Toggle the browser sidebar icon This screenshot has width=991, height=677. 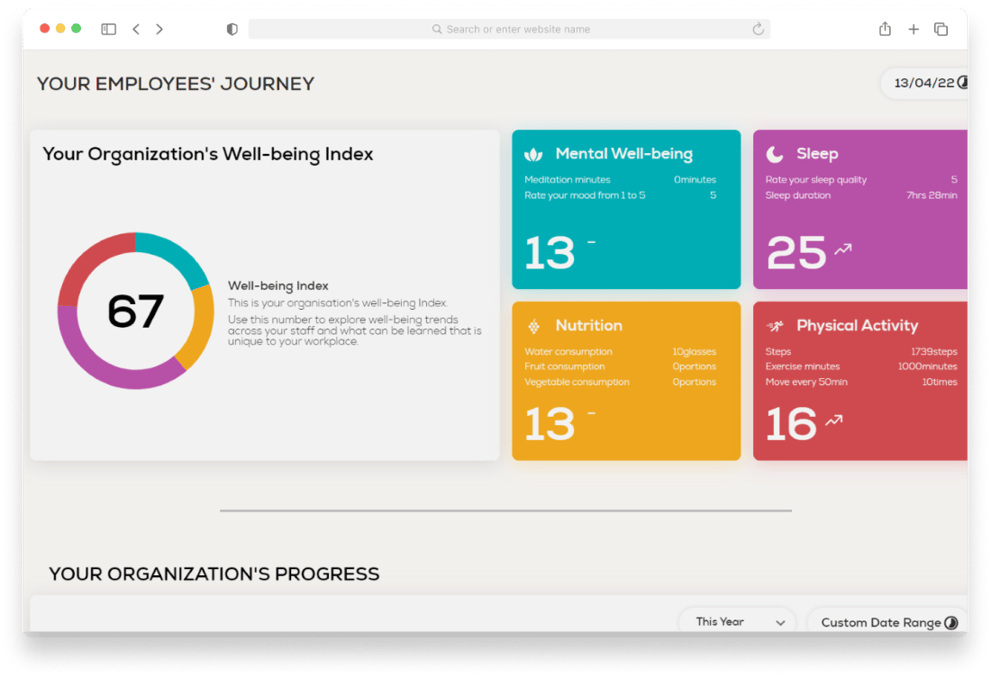pos(109,29)
